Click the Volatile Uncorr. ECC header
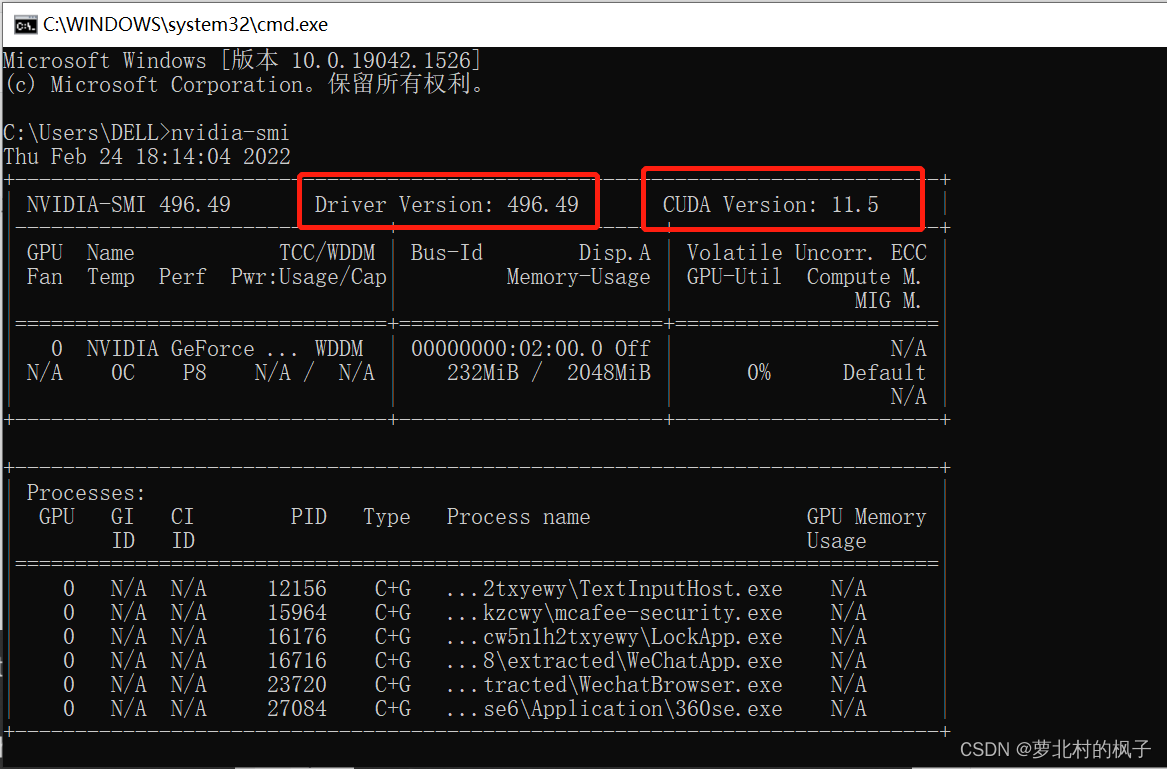The width and height of the screenshot is (1167, 769). coord(807,253)
